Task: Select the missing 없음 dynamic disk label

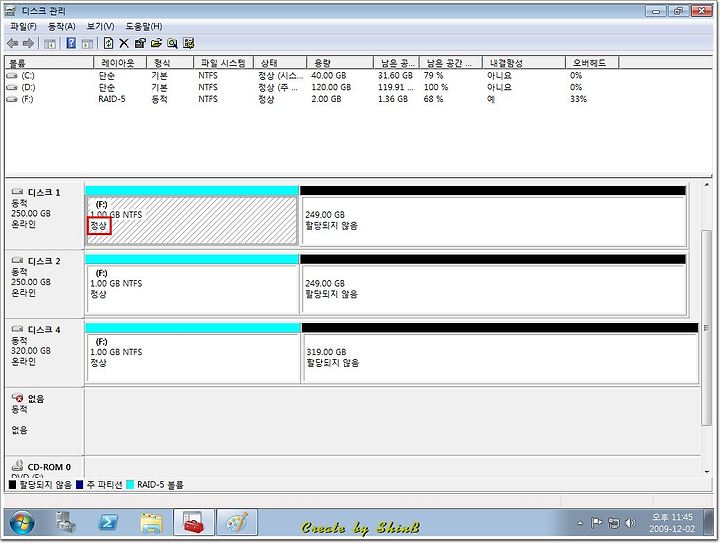Action: tap(44, 421)
